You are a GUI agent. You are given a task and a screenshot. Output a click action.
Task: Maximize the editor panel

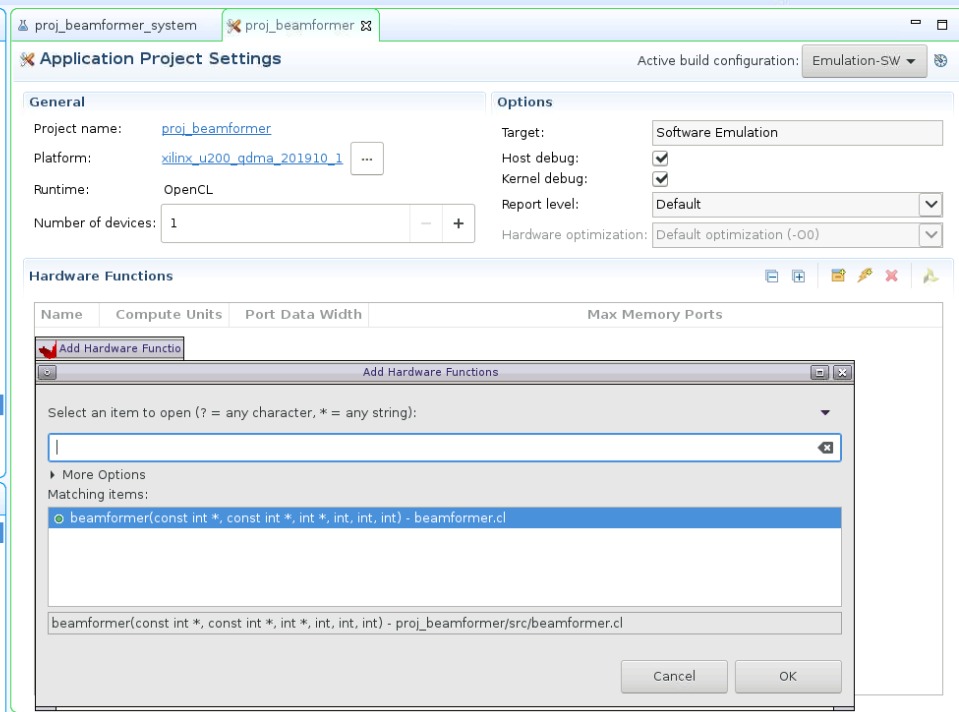(x=942, y=24)
